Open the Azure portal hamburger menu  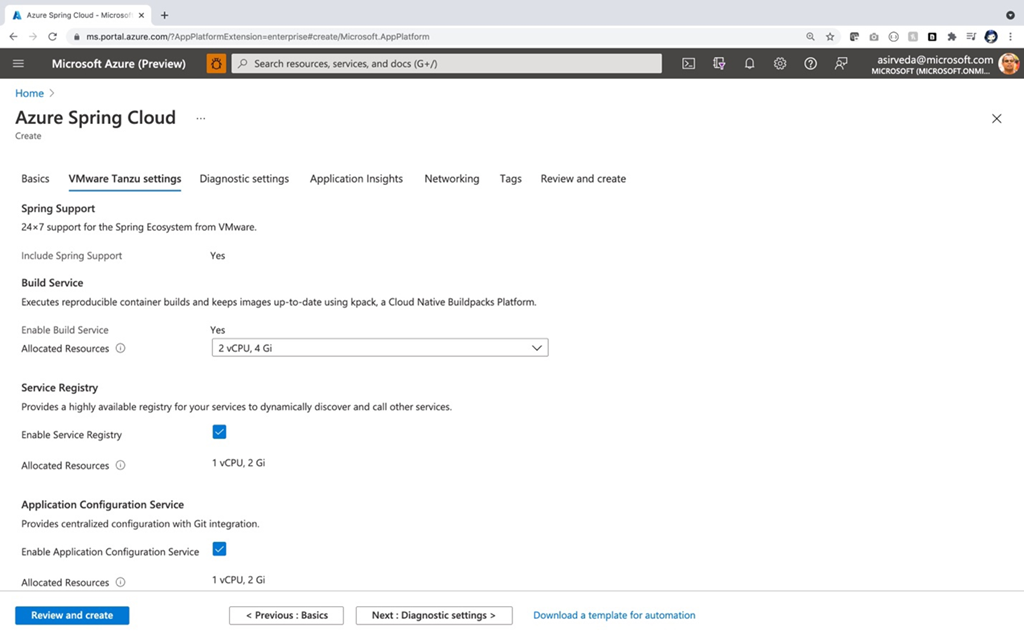18,64
